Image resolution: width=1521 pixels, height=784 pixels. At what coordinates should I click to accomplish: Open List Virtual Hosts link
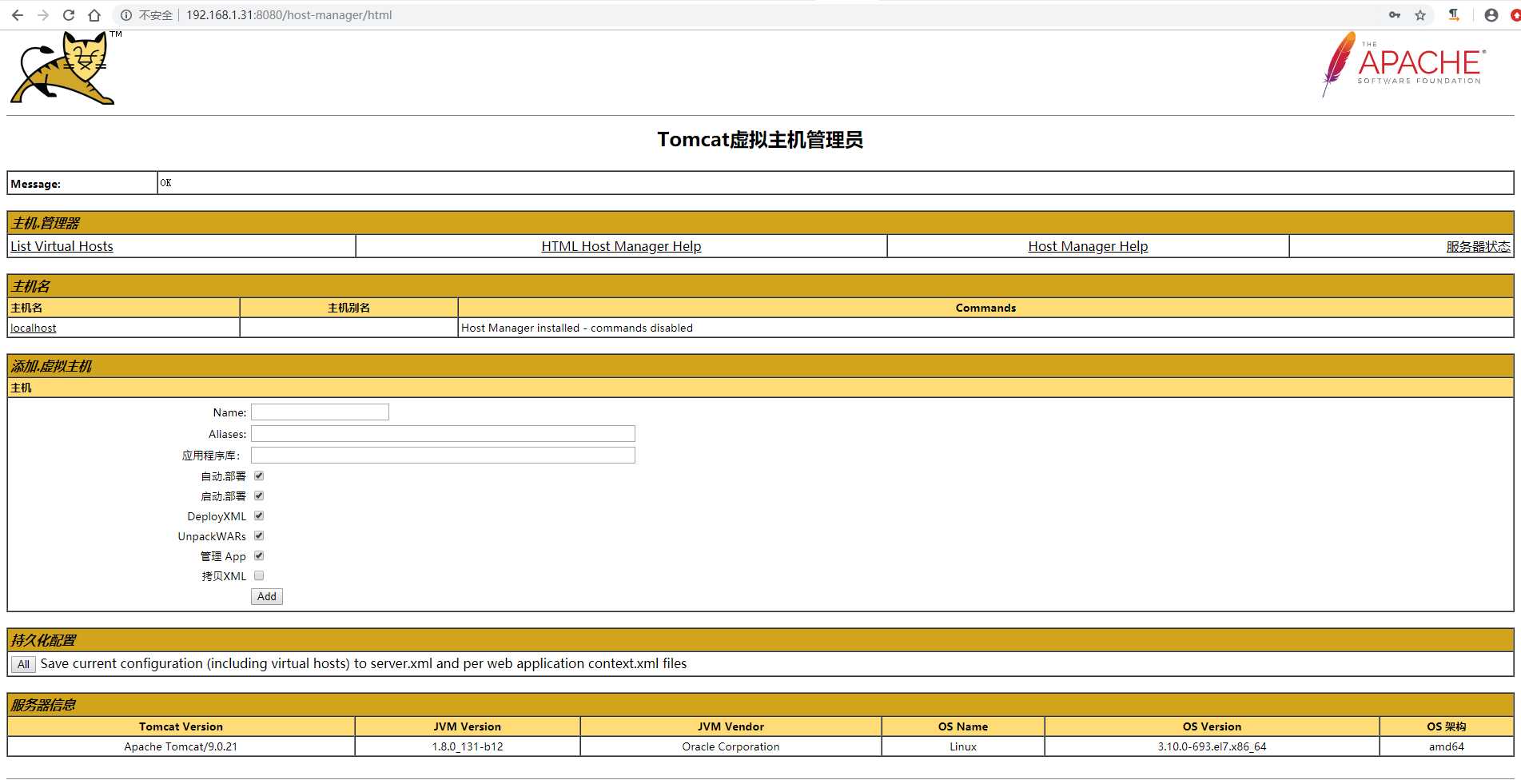(x=62, y=246)
